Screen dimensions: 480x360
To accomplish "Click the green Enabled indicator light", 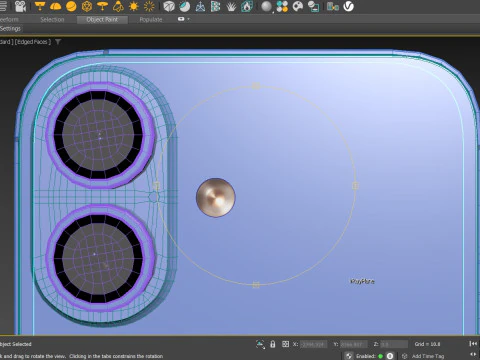I will point(380,356).
